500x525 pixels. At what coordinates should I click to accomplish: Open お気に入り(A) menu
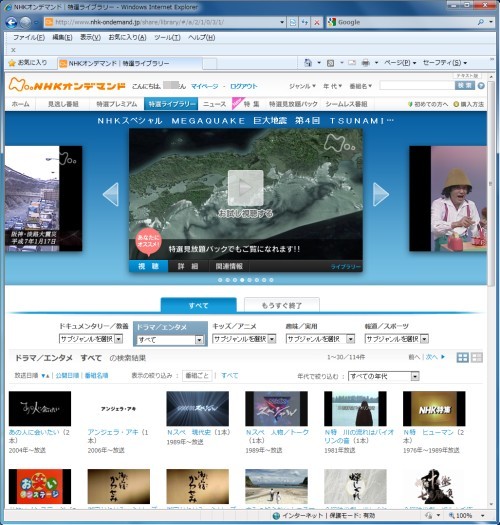pos(127,38)
